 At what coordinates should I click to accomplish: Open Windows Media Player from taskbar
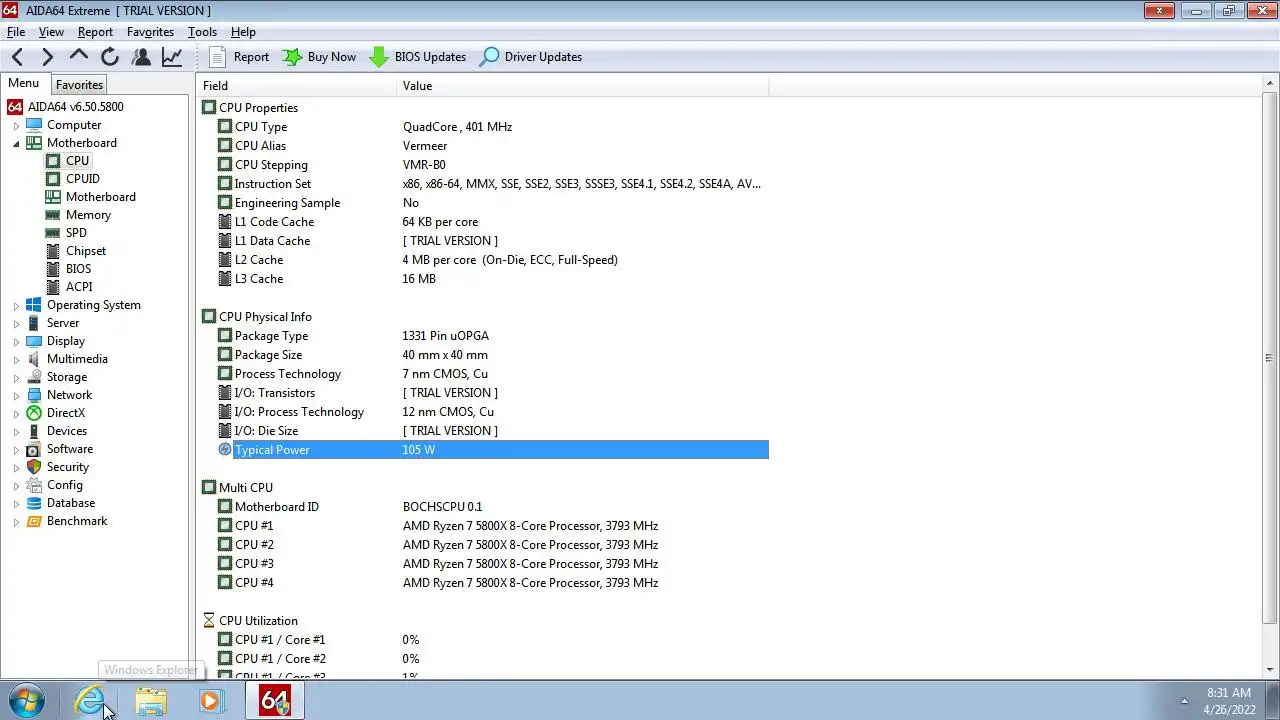211,701
